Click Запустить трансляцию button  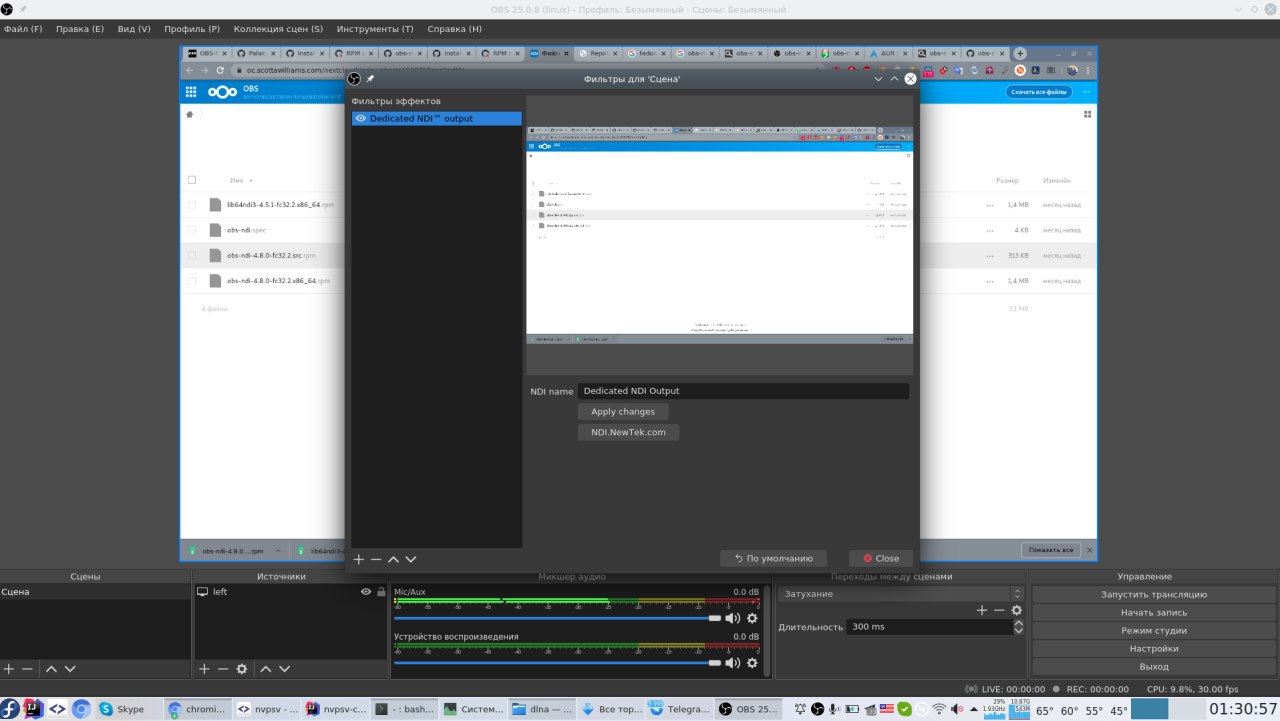click(x=1153, y=594)
